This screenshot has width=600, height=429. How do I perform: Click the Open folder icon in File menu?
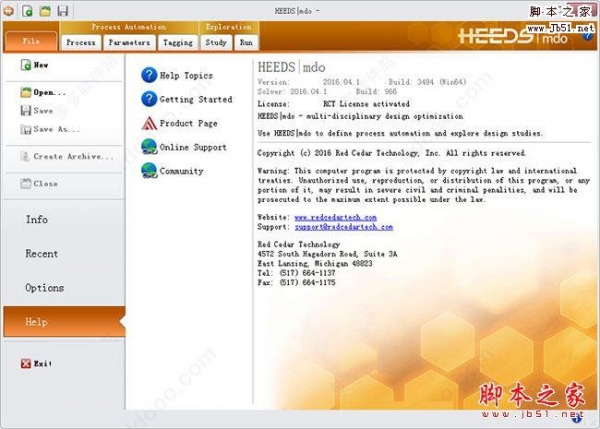[26, 92]
